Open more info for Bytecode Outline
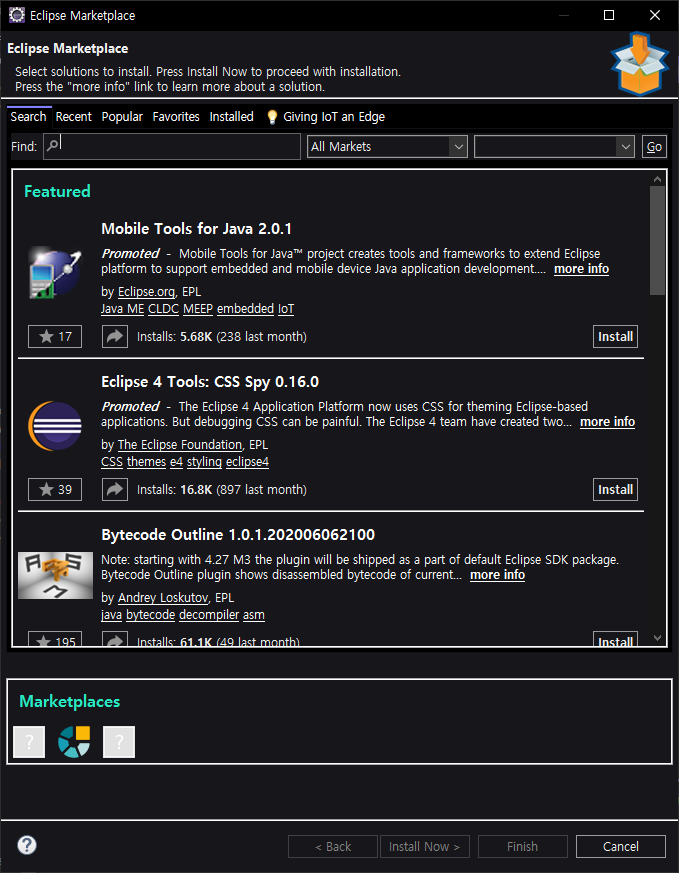The height and width of the screenshot is (873, 679). pos(498,575)
